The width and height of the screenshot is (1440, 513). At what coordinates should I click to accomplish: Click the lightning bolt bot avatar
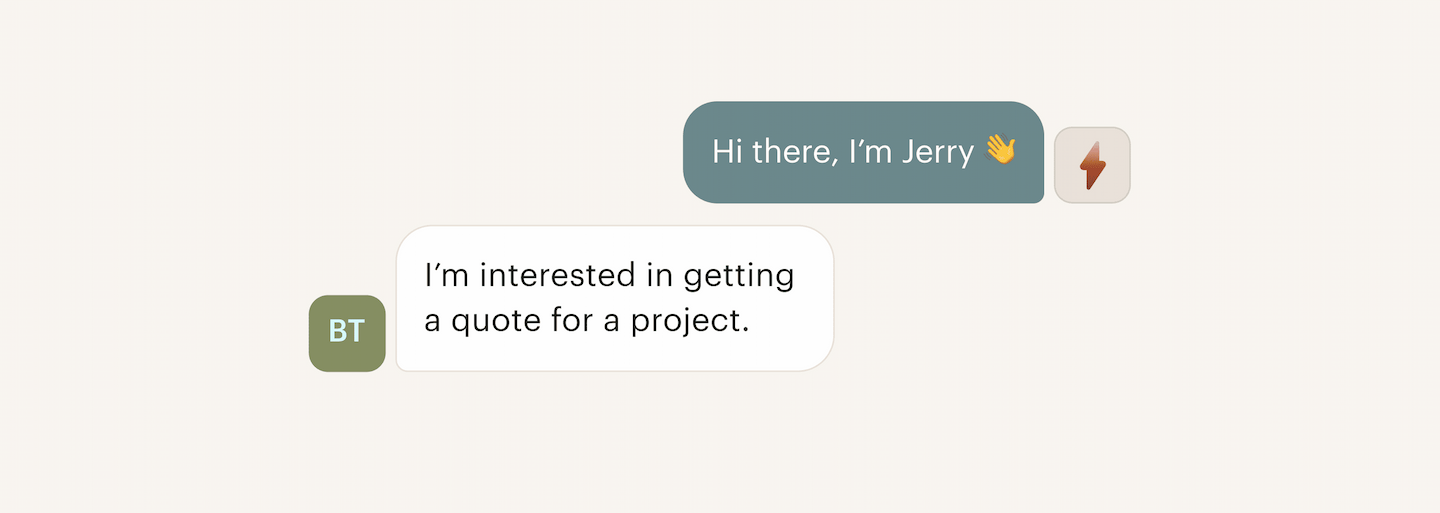click(x=1092, y=165)
